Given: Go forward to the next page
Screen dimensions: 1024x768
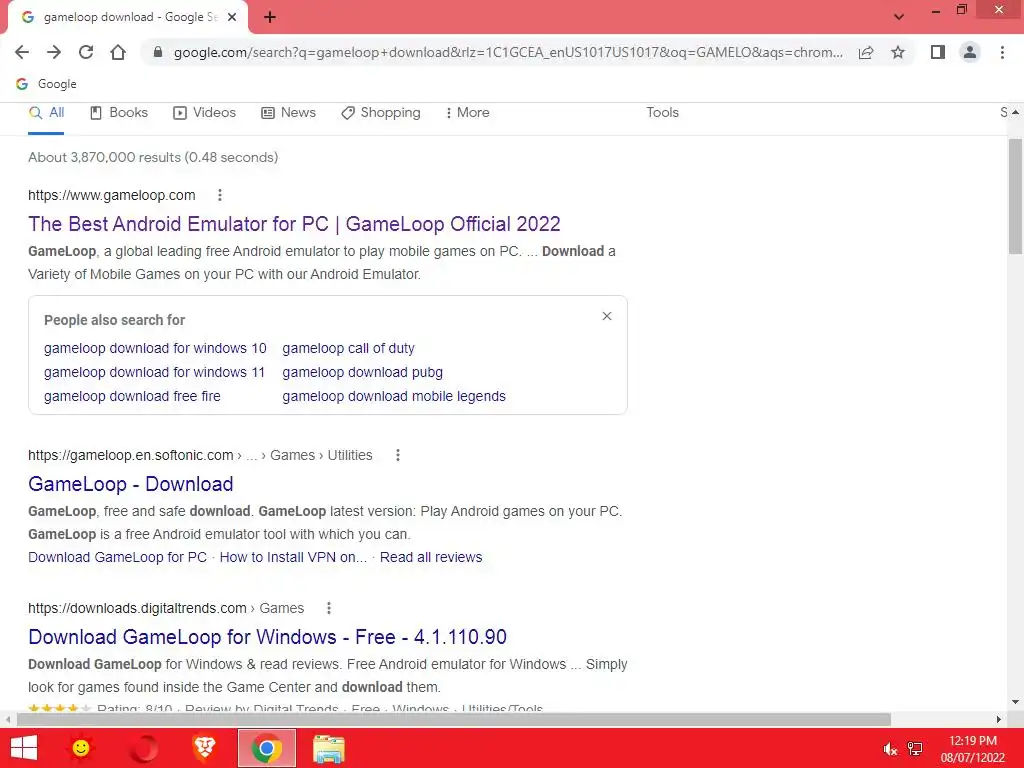Looking at the screenshot, I should [54, 52].
